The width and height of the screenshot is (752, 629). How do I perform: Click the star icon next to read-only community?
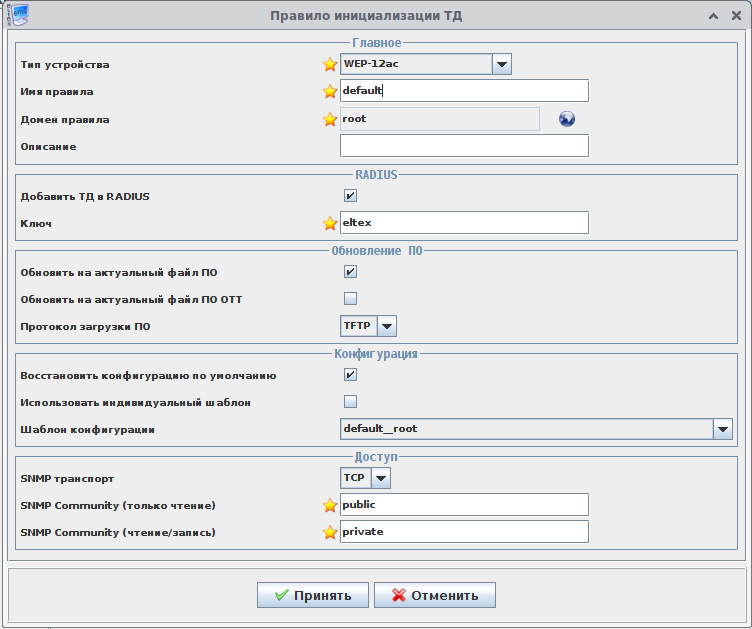click(330, 505)
